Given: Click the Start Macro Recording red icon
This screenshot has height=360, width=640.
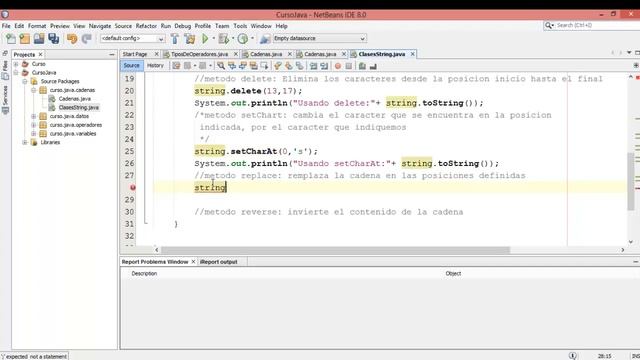Looking at the screenshot, I should click(x=338, y=66).
